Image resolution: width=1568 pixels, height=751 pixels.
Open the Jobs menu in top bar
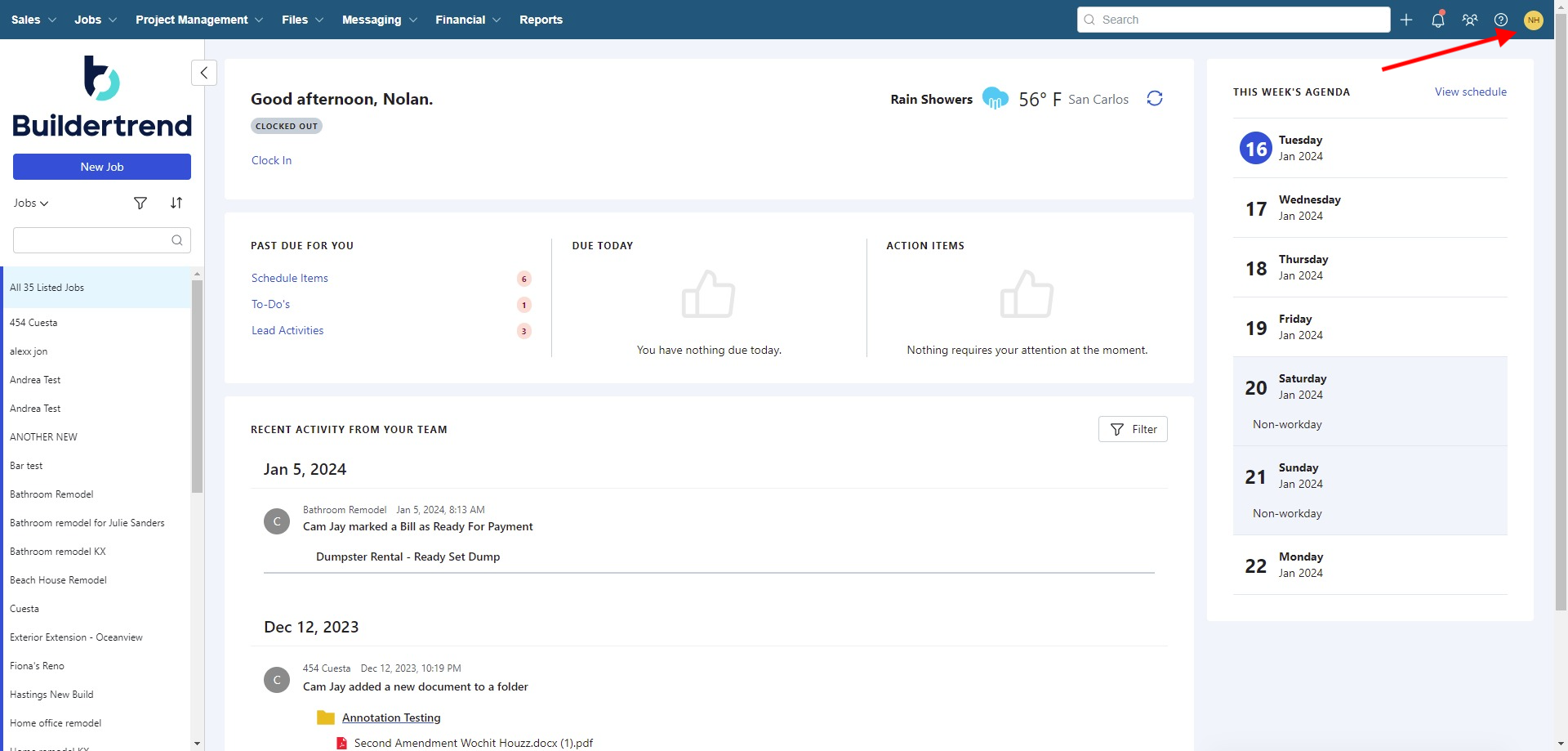96,20
